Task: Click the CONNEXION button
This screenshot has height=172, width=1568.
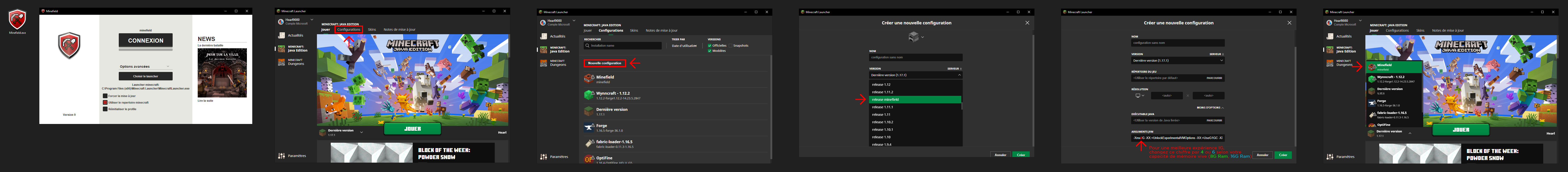Action: coord(145,41)
